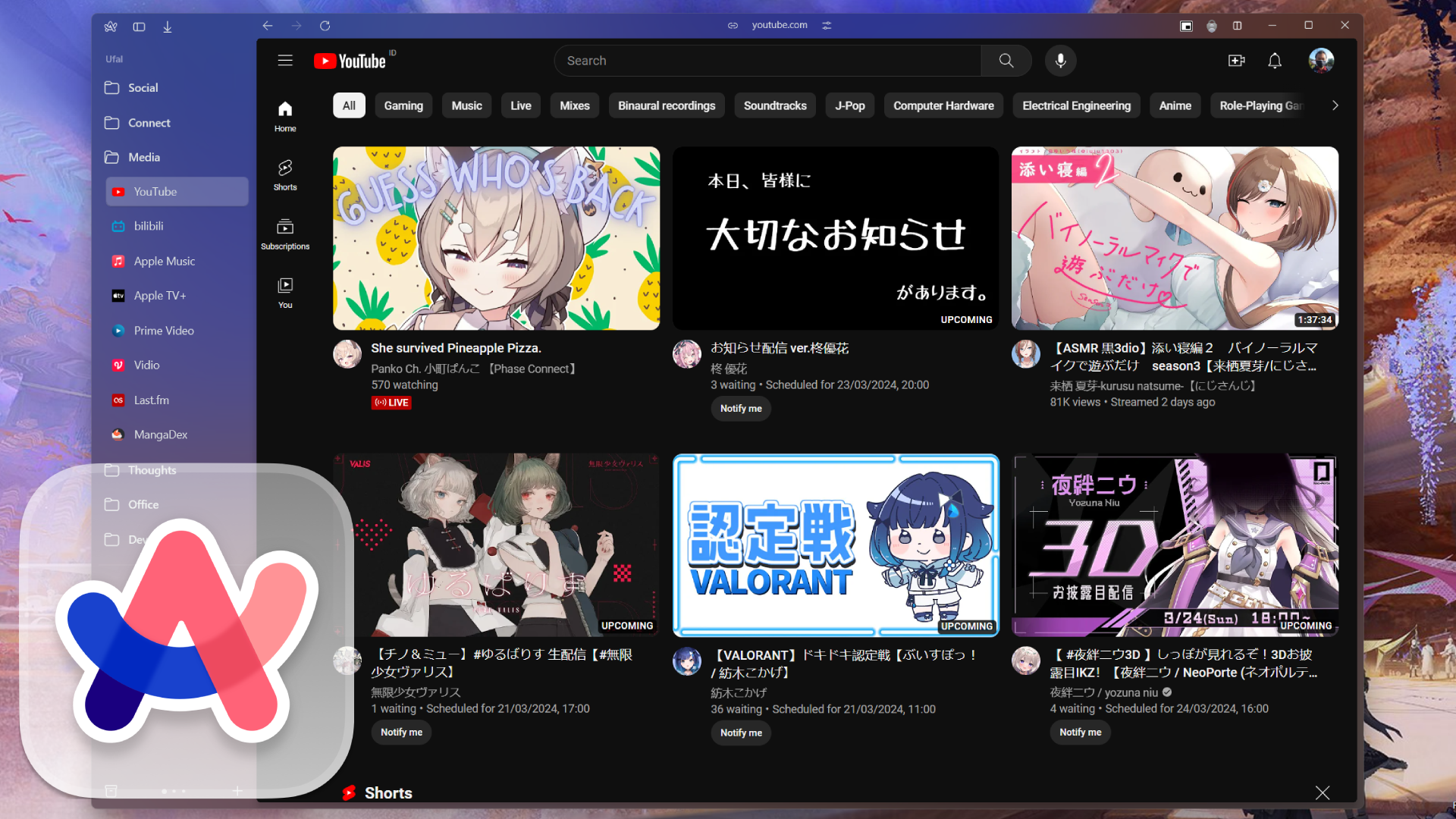Open the Last.fm sidebar tab

pos(177,400)
